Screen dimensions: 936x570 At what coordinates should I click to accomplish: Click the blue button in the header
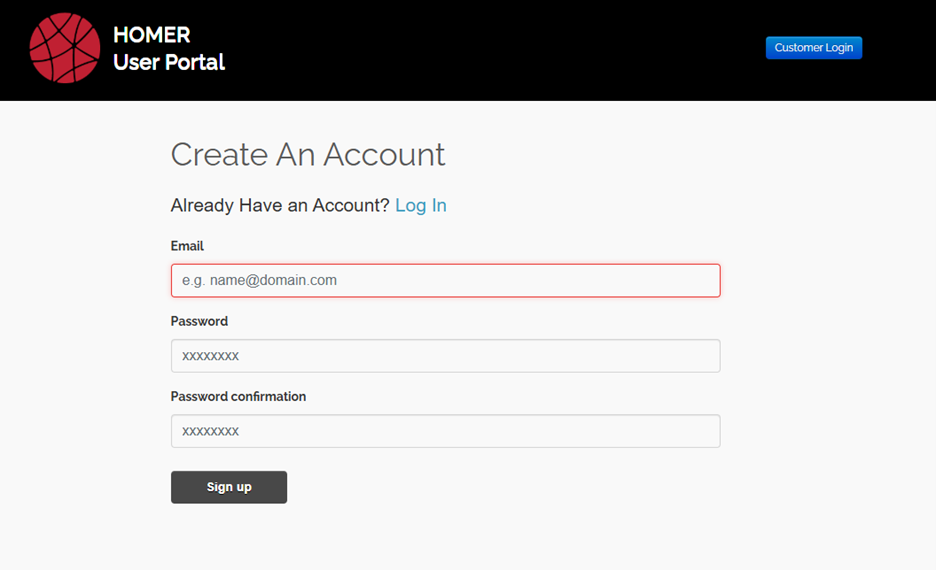point(813,48)
